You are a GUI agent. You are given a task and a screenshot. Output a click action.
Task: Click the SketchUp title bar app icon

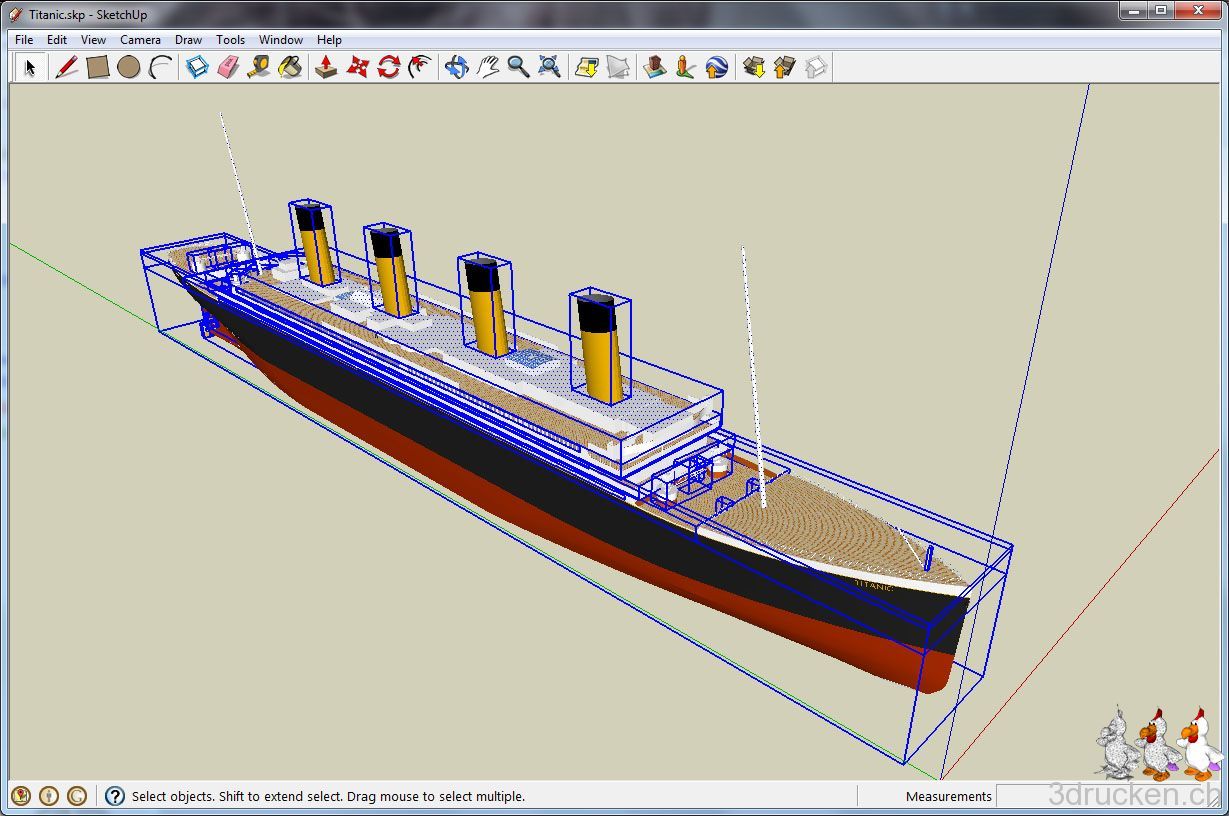point(16,14)
